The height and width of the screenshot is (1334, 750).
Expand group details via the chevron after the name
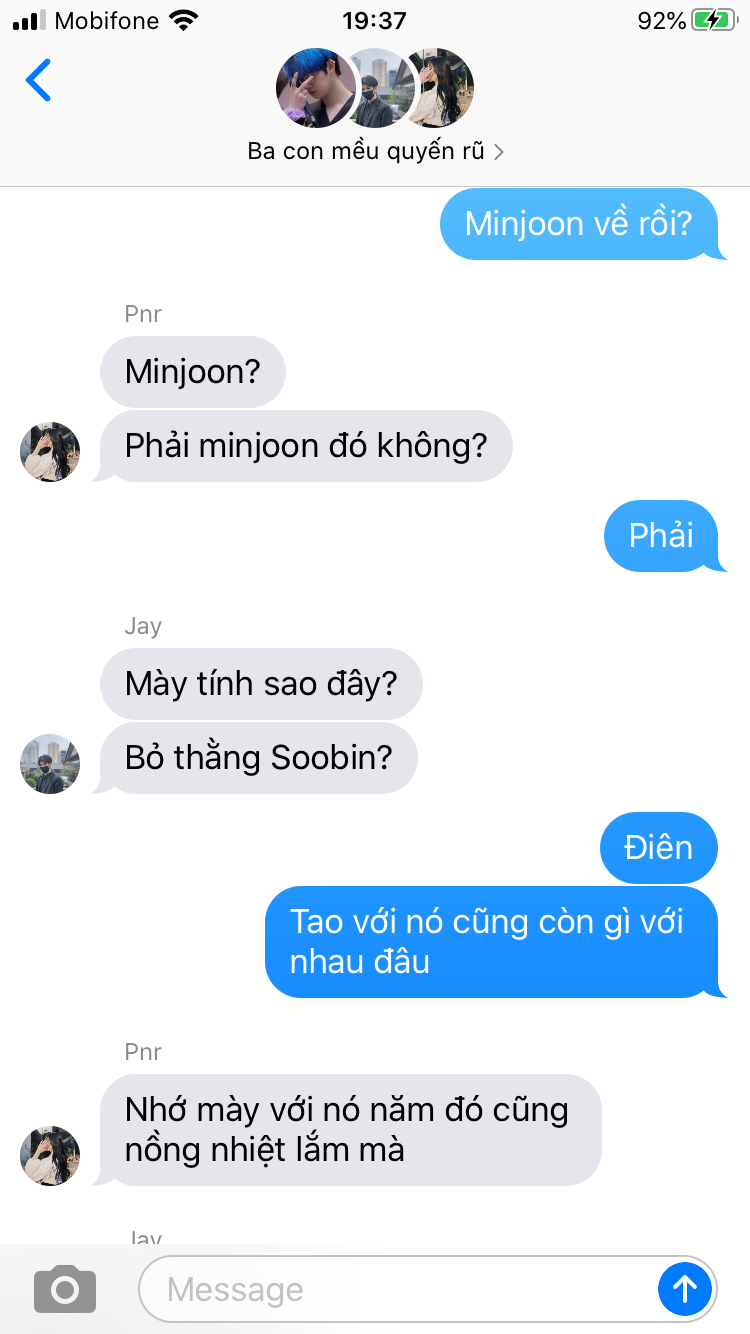pos(499,152)
